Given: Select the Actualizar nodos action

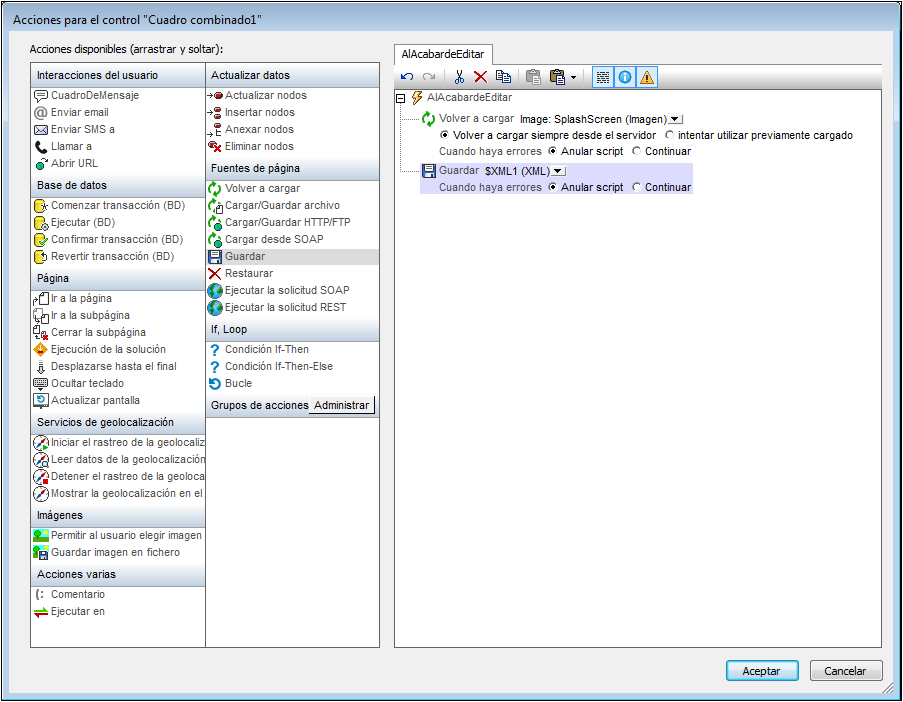Looking at the screenshot, I should (x=257, y=96).
